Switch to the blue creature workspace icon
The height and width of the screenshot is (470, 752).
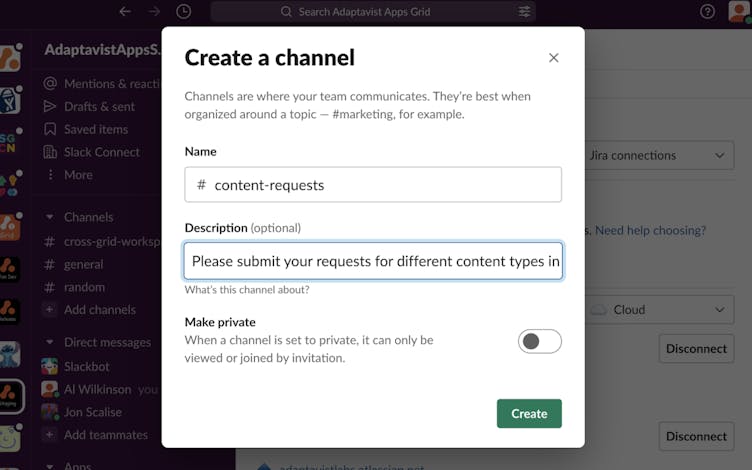(x=10, y=354)
